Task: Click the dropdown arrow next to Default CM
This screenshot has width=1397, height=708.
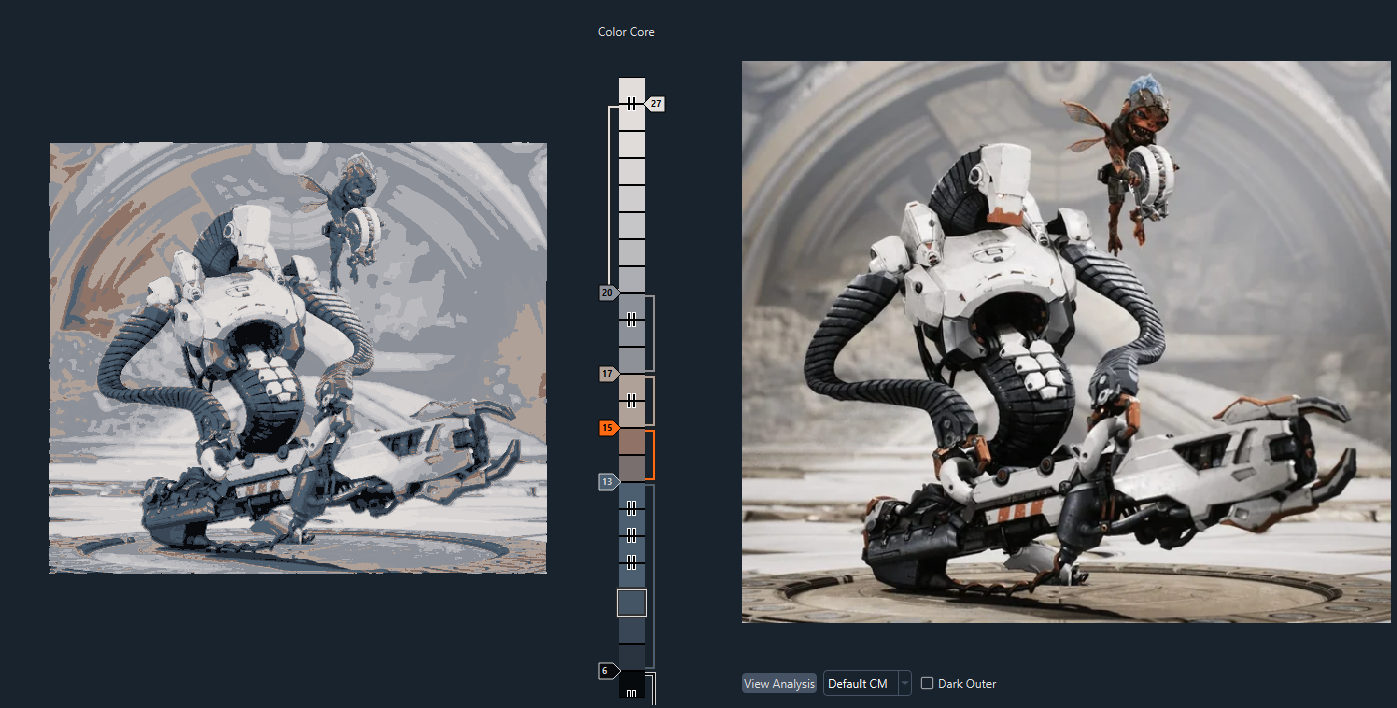Action: coord(904,683)
